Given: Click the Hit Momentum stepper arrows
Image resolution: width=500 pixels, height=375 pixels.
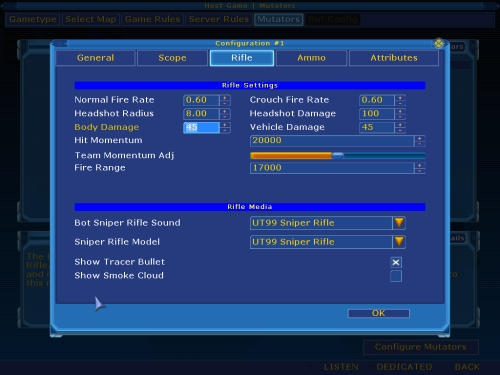Looking at the screenshot, I should pyautogui.click(x=420, y=141).
